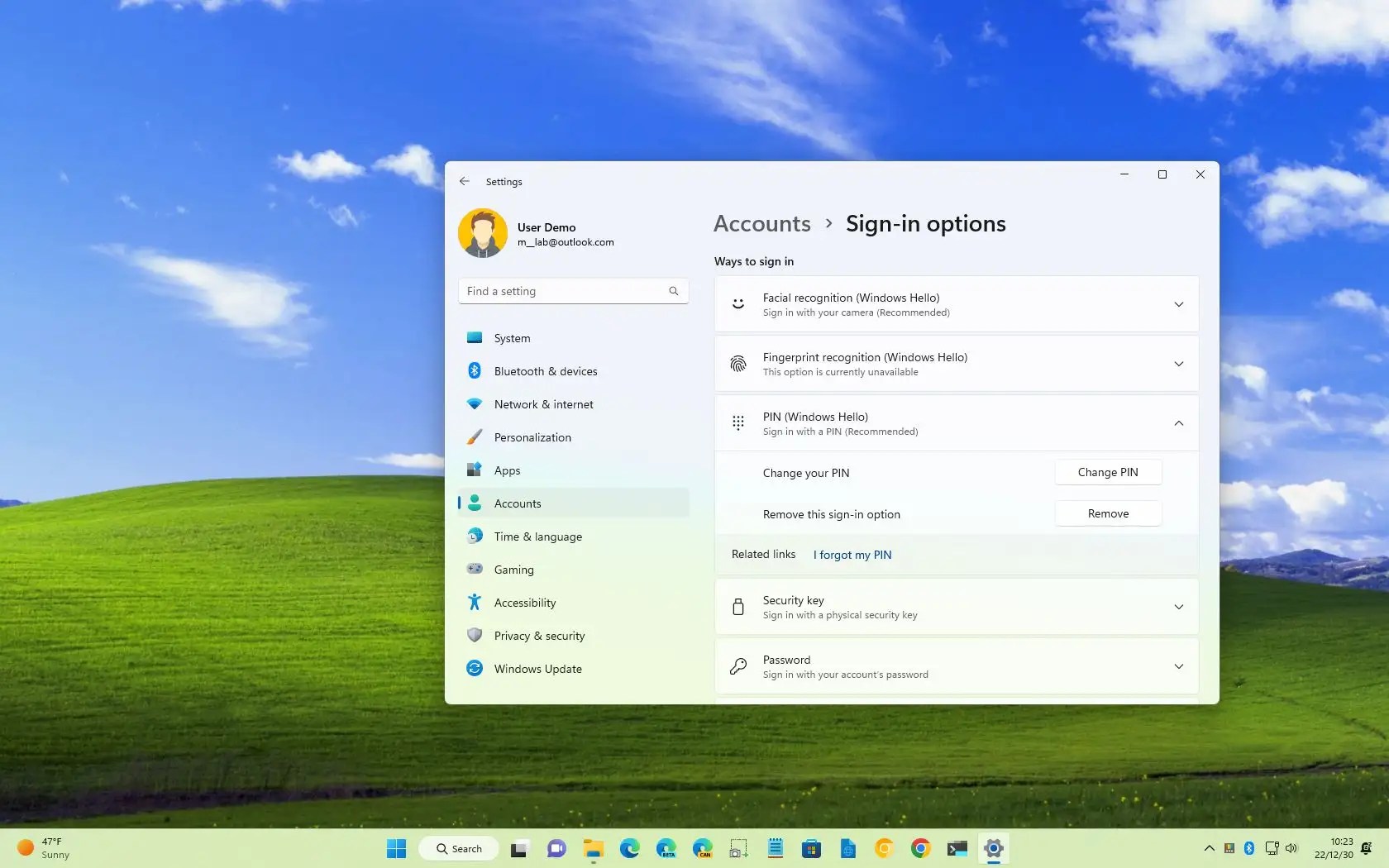Collapse the PIN (Windows Hello) section
This screenshot has height=868, width=1389.
[x=1178, y=423]
